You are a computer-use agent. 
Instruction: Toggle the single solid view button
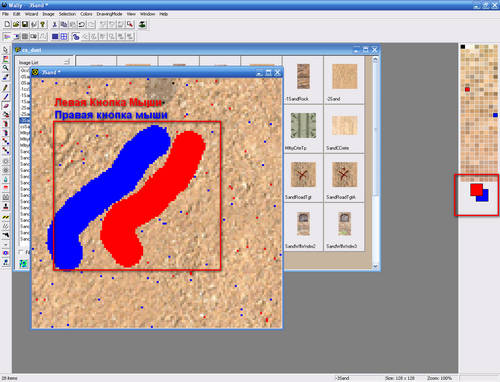(55, 36)
